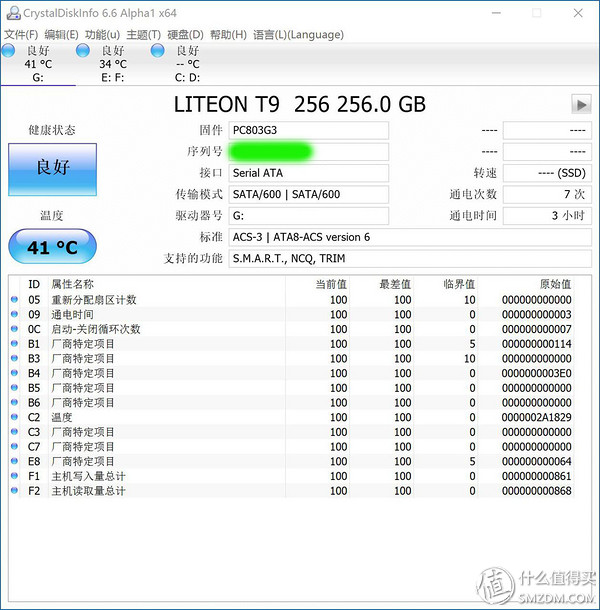This screenshot has width=600, height=610.
Task: Click the SATA/600 transfer mode field
Action: click(309, 195)
